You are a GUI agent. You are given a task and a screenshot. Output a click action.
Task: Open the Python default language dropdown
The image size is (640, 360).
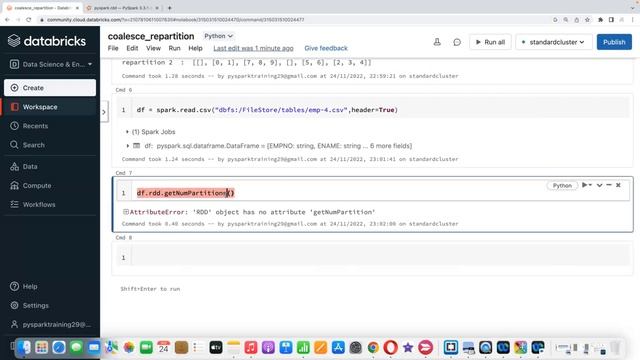218,36
